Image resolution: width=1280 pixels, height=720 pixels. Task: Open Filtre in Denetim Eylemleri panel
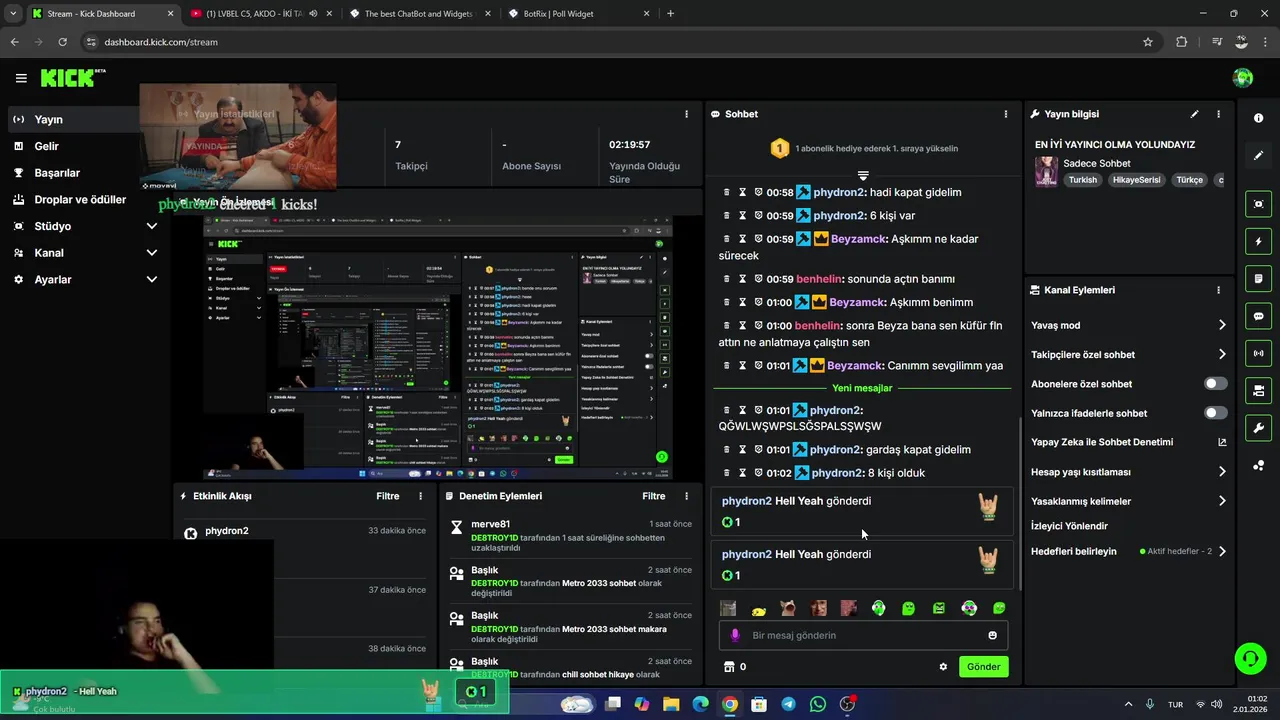(654, 496)
